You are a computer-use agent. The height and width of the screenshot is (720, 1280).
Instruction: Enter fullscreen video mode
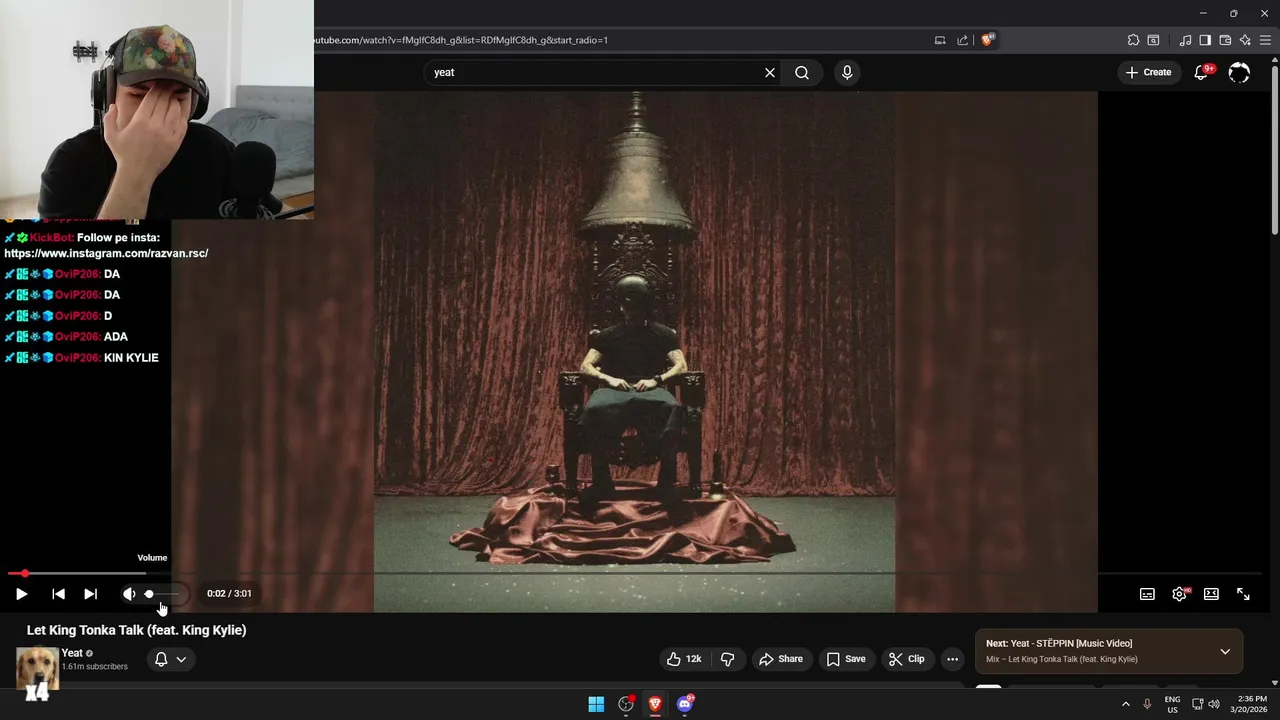point(1243,594)
